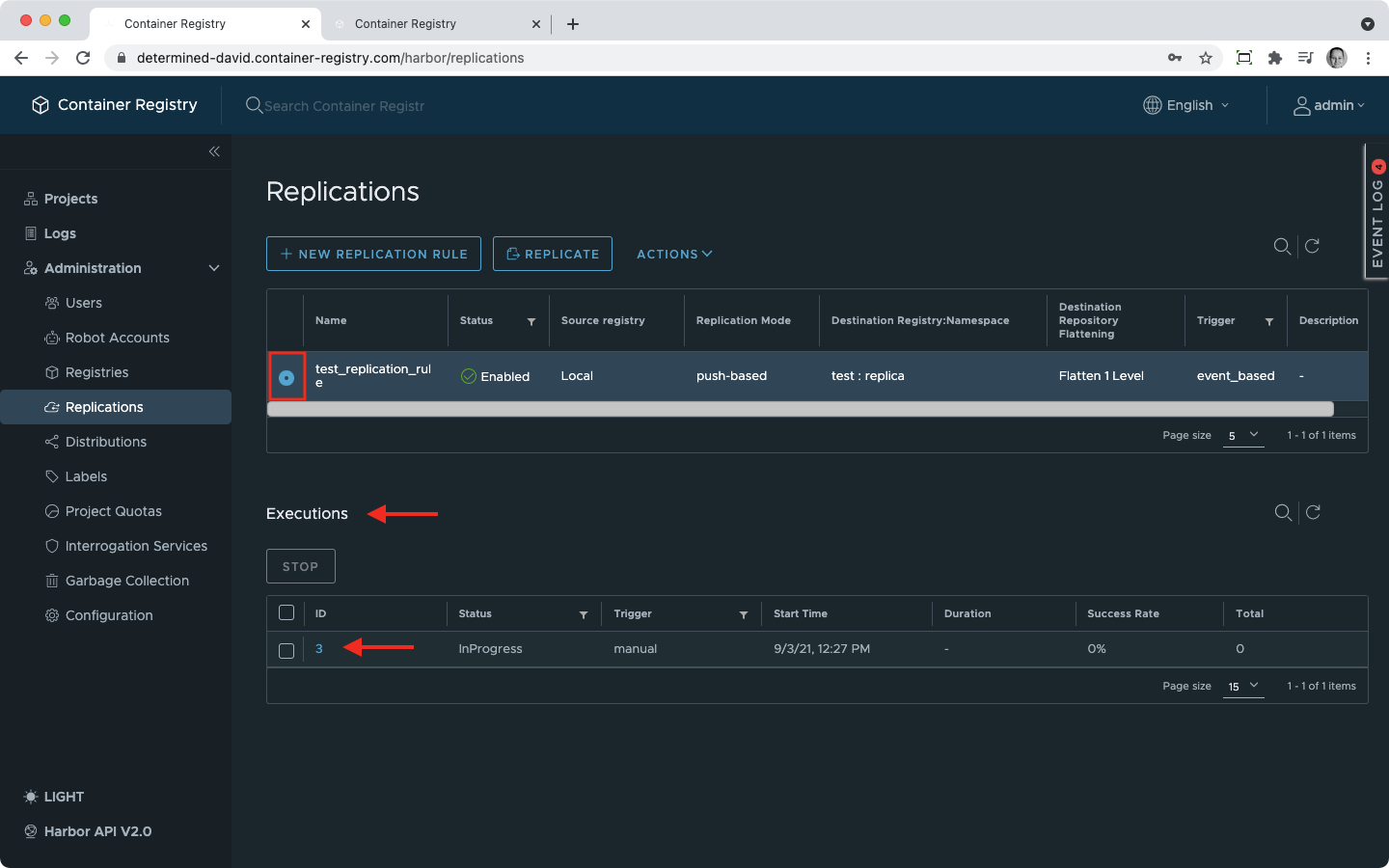1389x868 pixels.
Task: Switch to the second Container Registry tab
Action: (x=434, y=23)
